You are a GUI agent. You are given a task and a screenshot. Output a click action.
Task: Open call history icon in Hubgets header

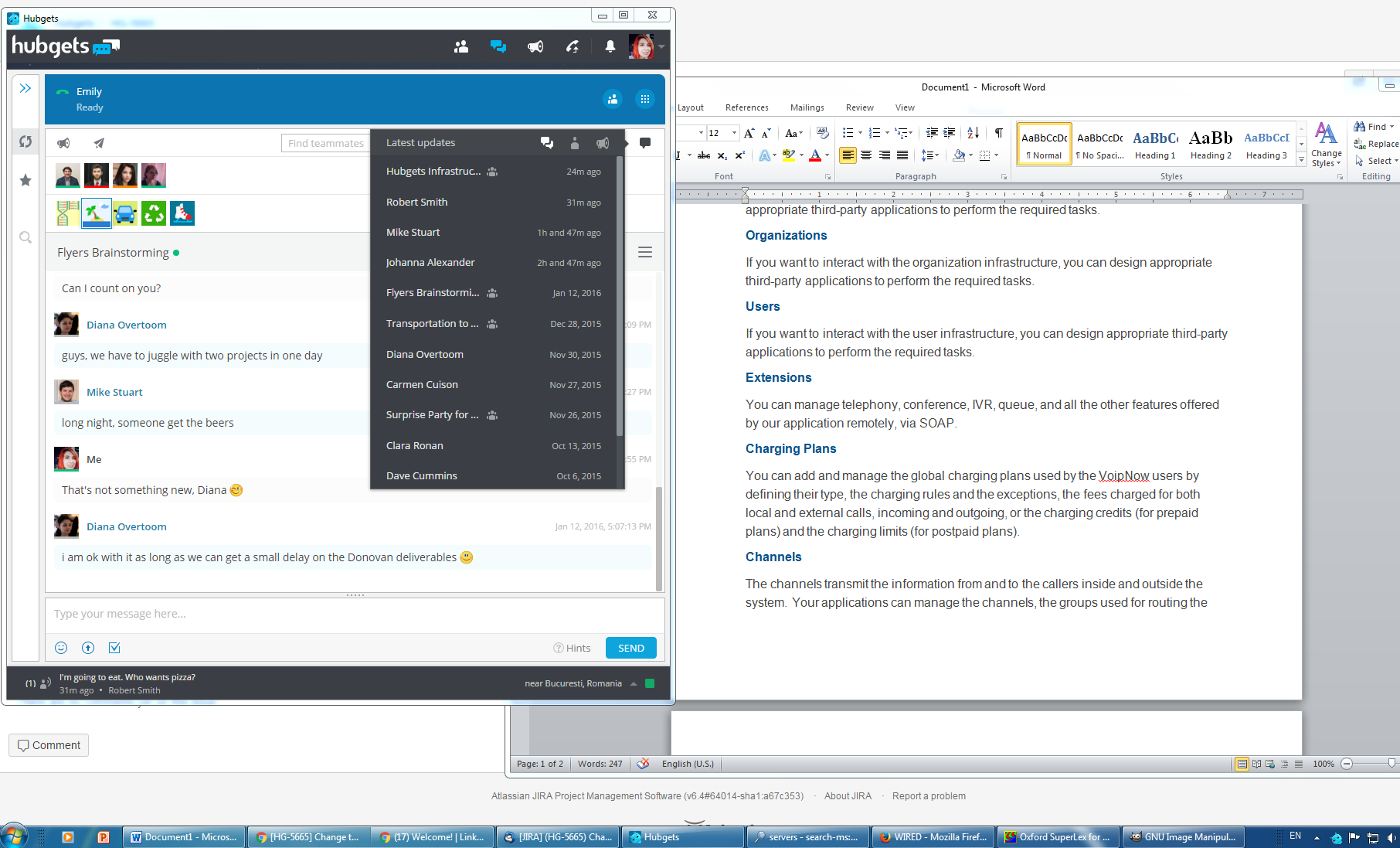[x=573, y=46]
